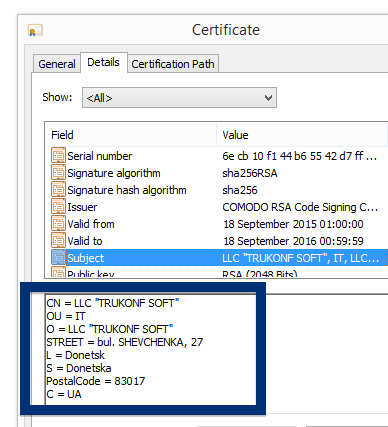Click the S = Donetska line
This screenshot has width=388, height=427.
click(x=79, y=368)
